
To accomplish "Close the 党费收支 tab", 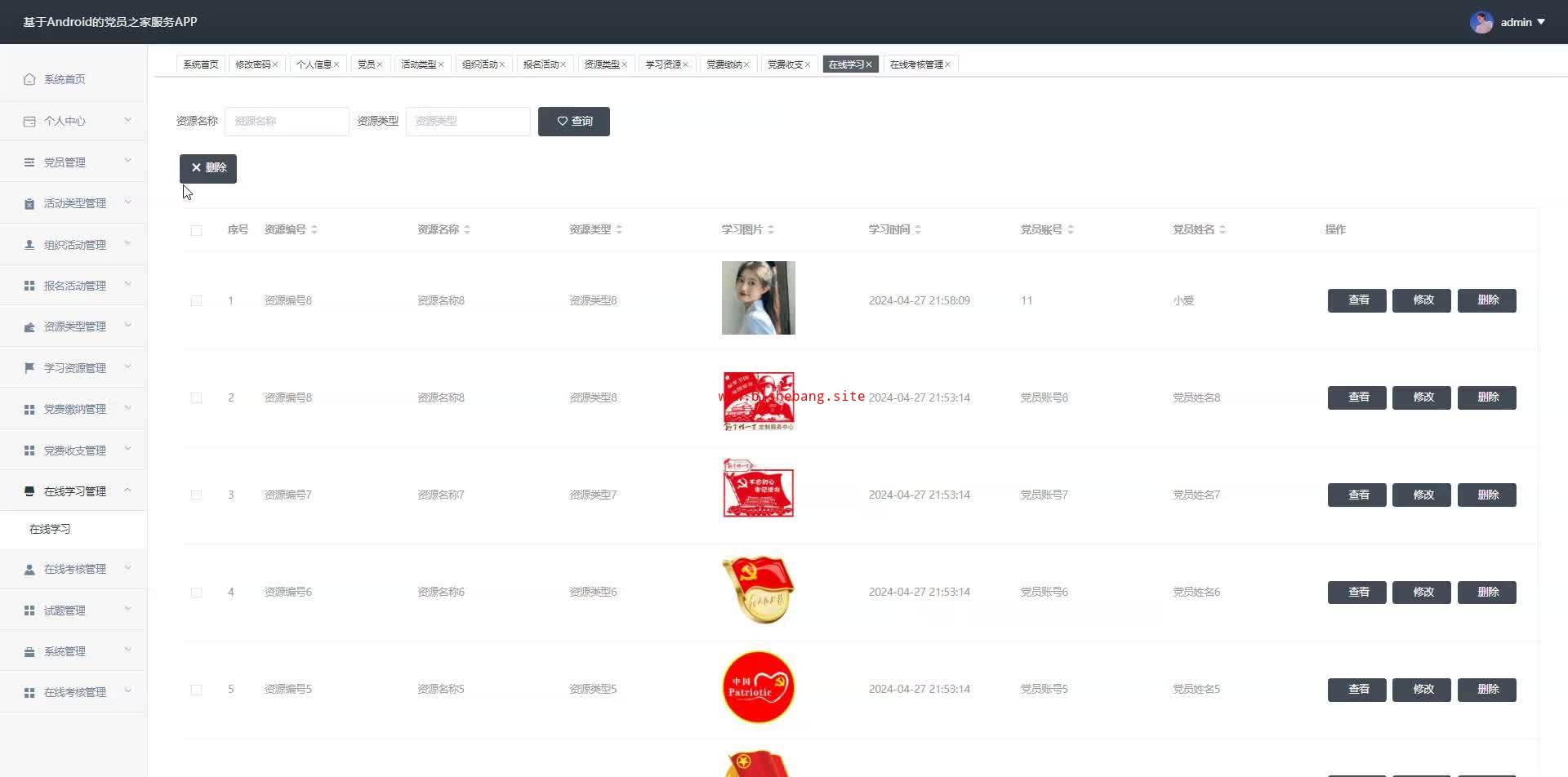I will [x=808, y=64].
